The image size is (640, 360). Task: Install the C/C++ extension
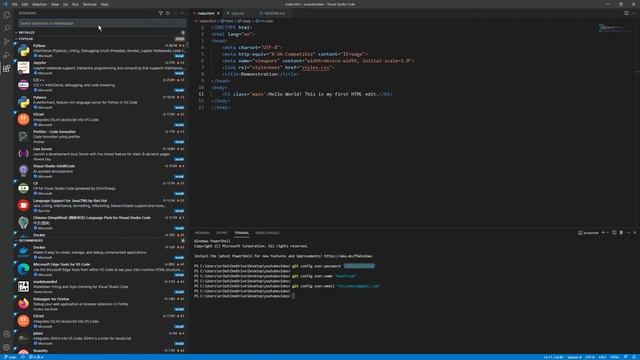coord(179,90)
